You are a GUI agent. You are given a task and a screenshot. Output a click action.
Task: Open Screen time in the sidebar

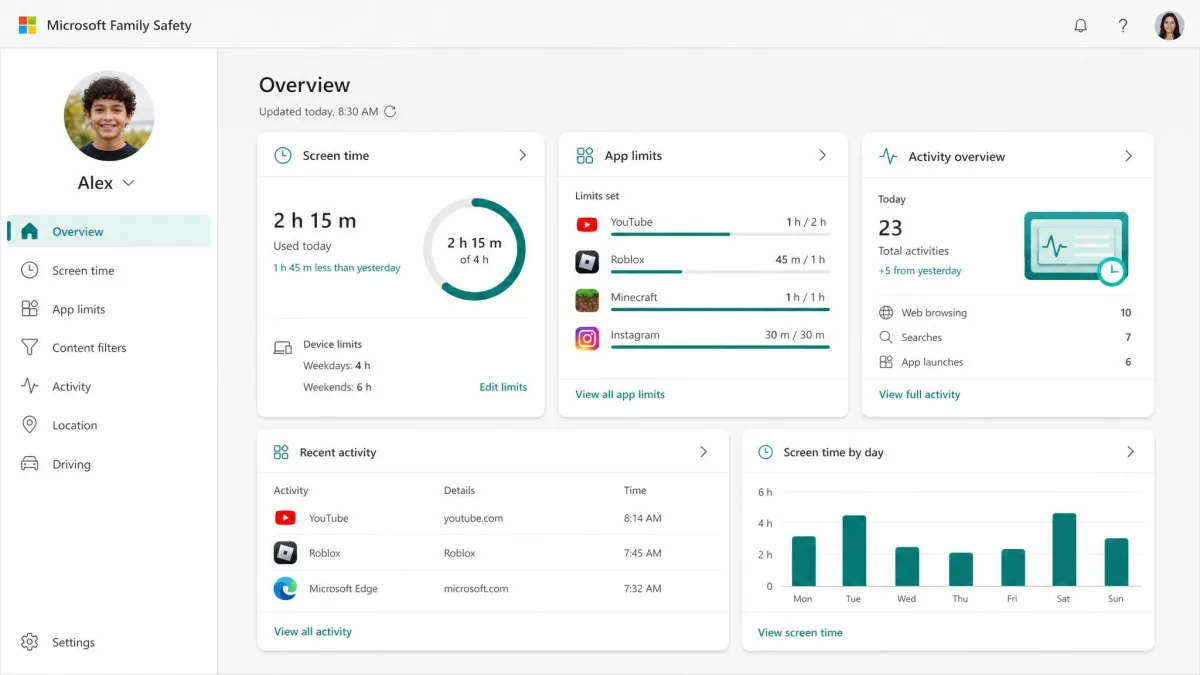click(109, 270)
